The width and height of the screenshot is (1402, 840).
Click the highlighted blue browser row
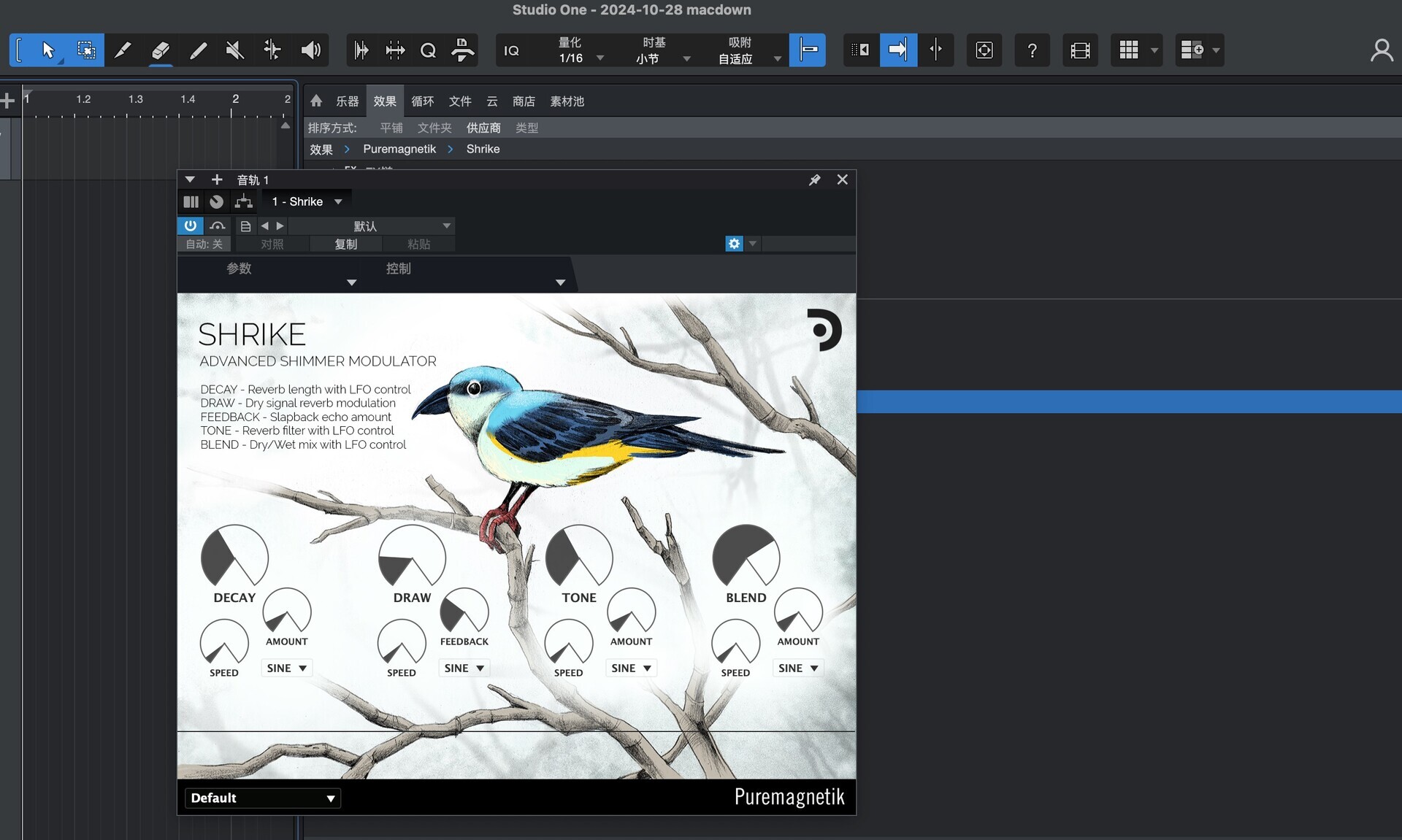click(1129, 402)
